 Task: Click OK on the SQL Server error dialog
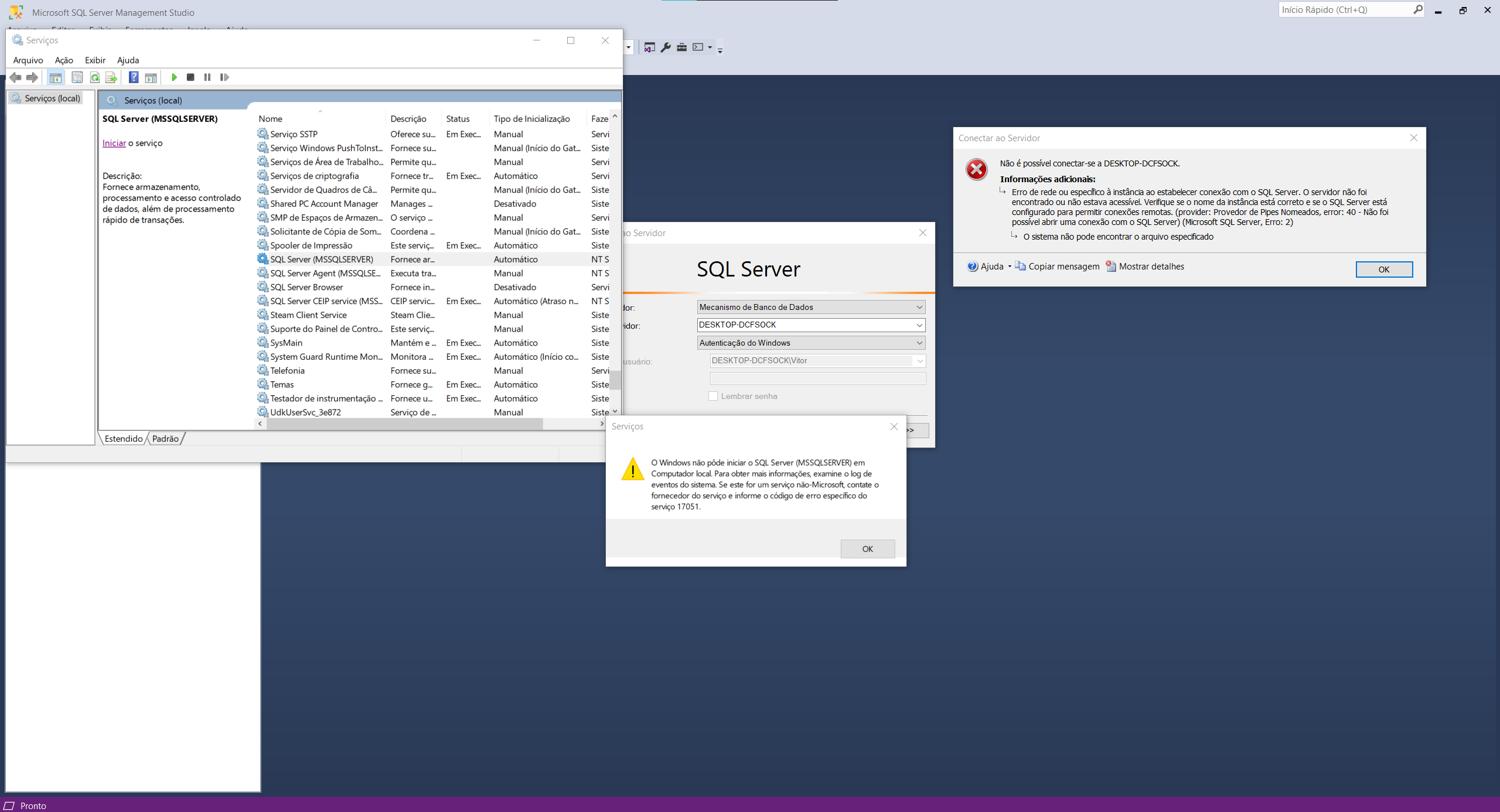pos(866,548)
